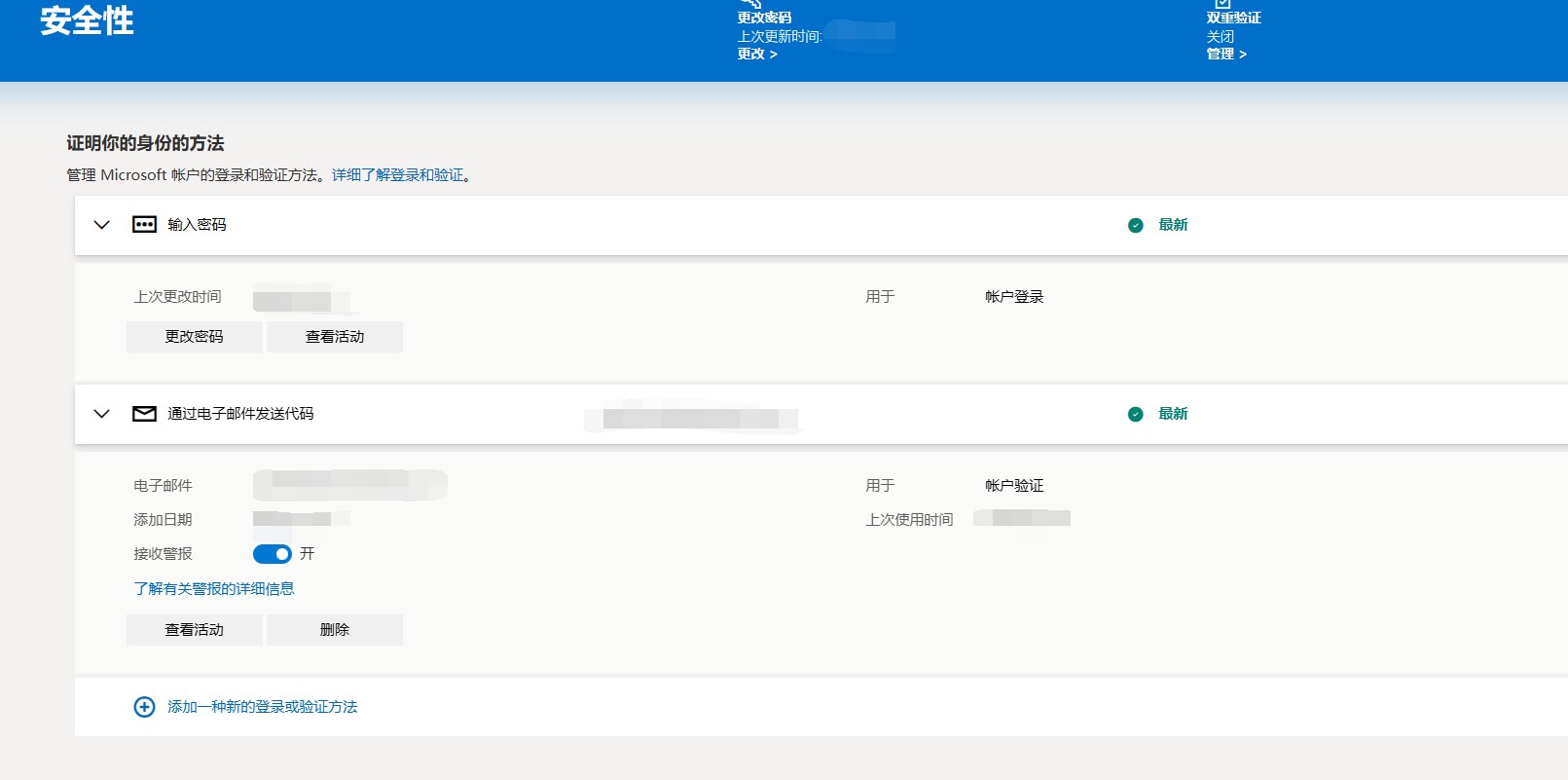Click 添加一种新的登录或验证方法 link
Screen dimensions: 1568x780
coord(262,707)
